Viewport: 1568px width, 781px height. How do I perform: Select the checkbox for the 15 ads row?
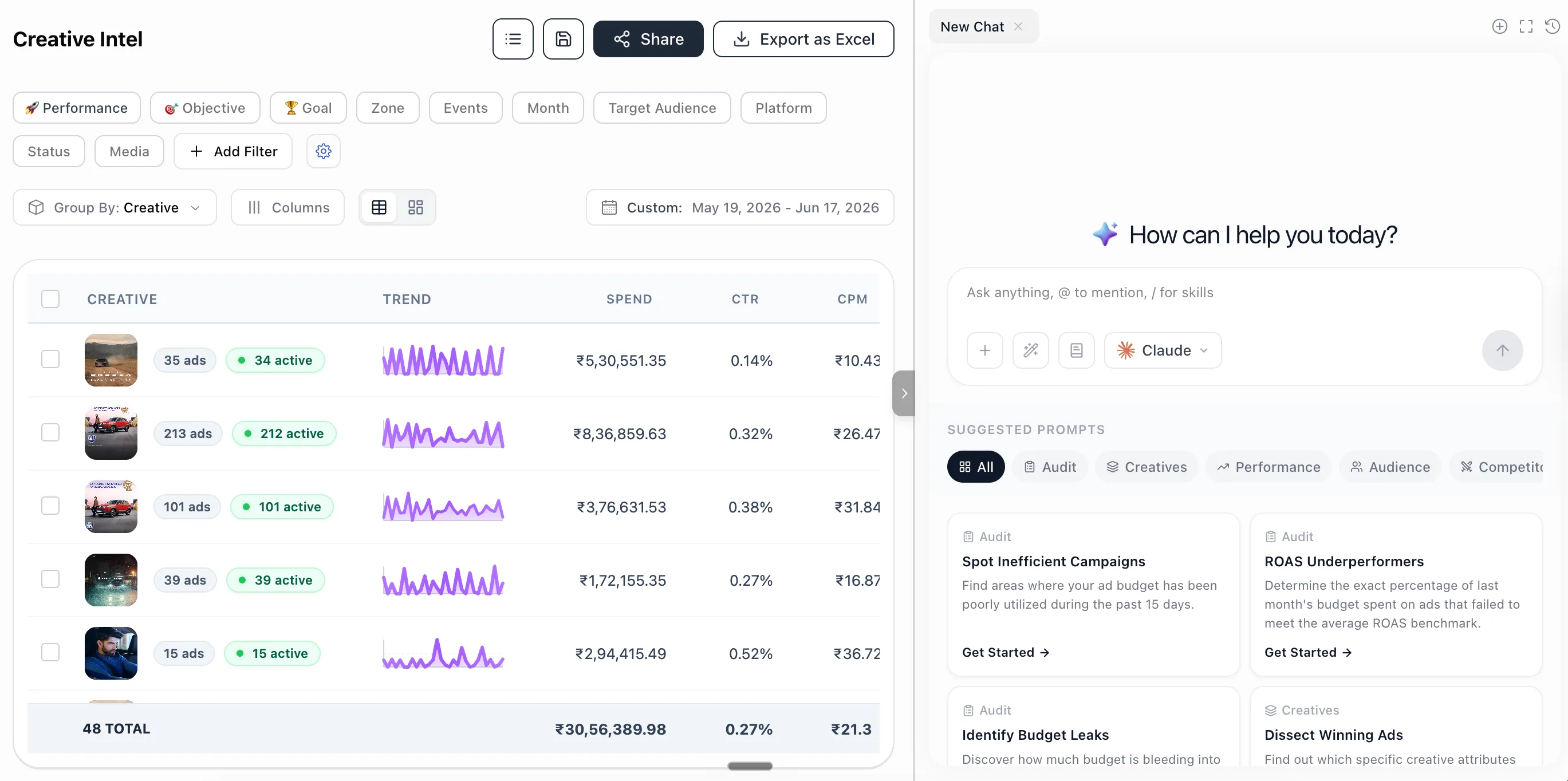(50, 653)
